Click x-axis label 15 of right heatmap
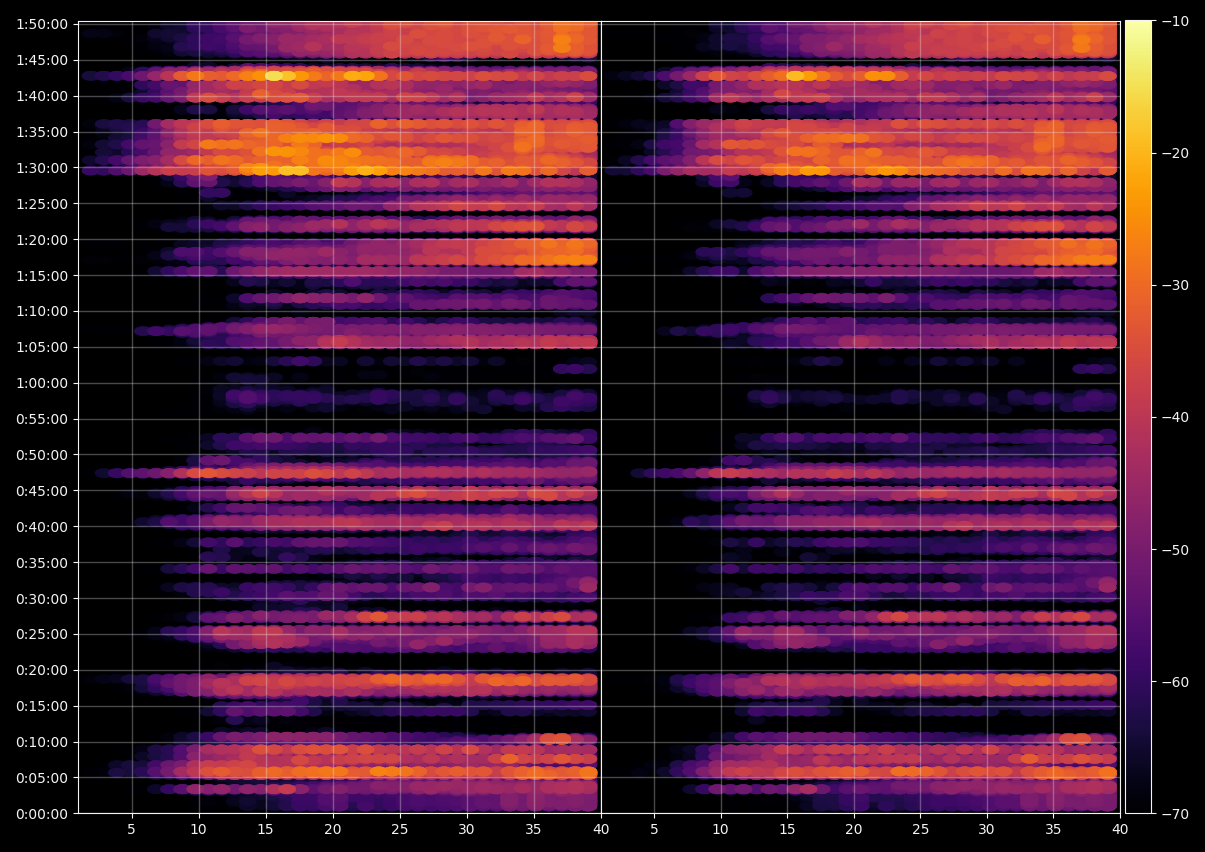This screenshot has height=852, width=1205. (x=788, y=830)
